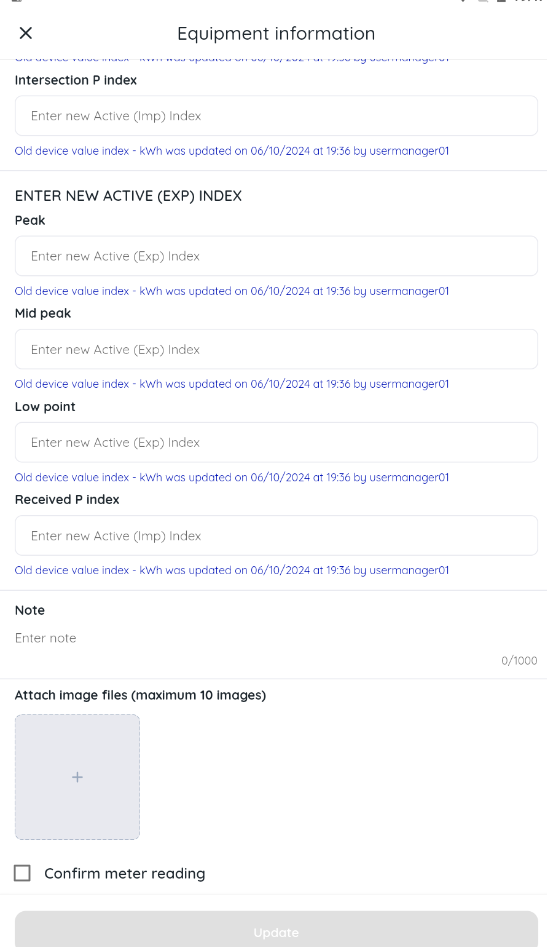Image resolution: width=547 pixels, height=947 pixels.
Task: Click old device value text under Peak
Action: click(232, 291)
